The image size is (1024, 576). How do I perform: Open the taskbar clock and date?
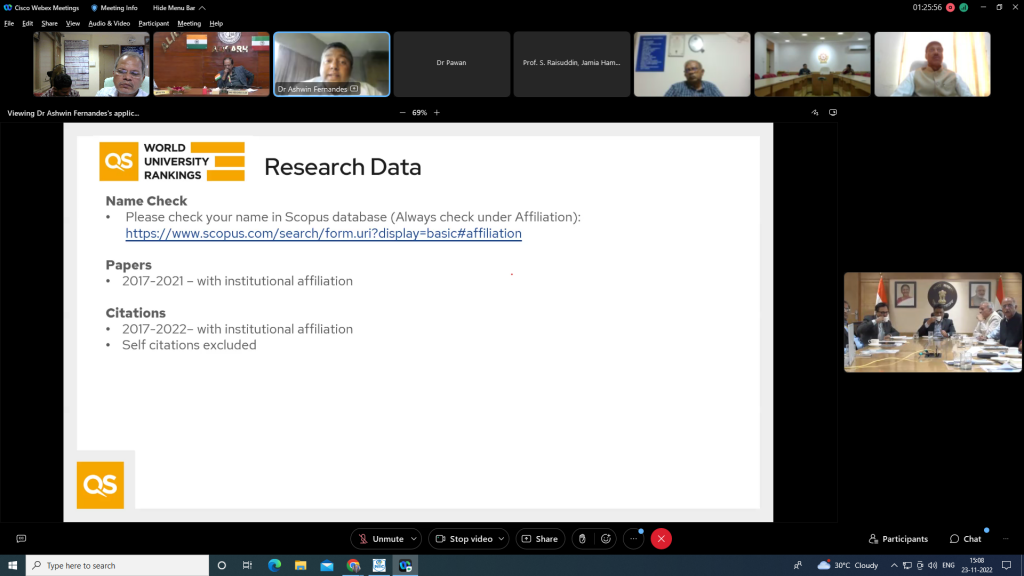[976, 566]
